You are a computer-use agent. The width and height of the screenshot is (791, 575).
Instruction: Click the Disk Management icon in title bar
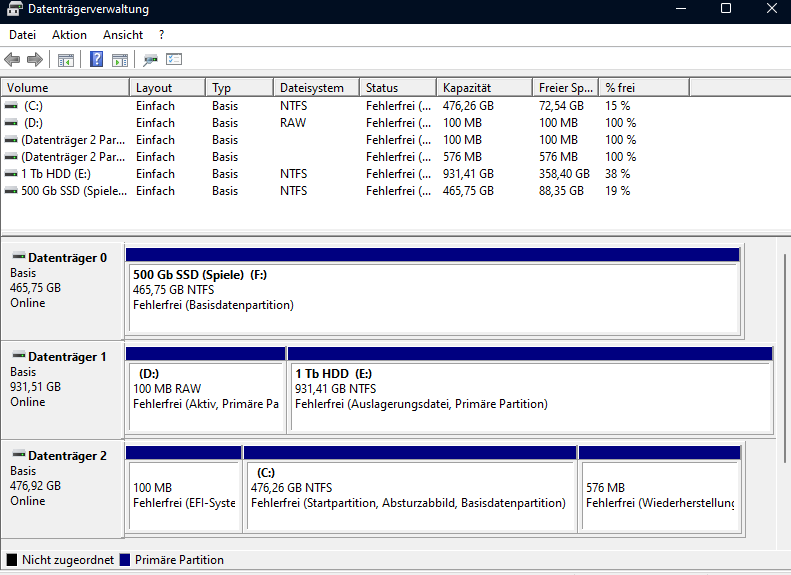click(x=15, y=9)
